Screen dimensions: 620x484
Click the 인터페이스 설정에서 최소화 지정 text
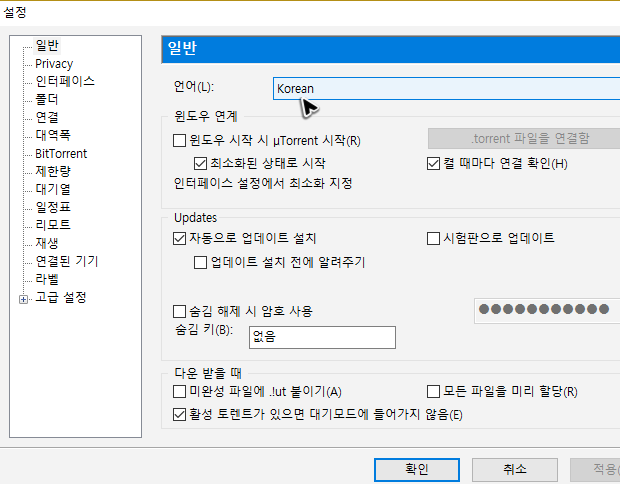point(263,183)
